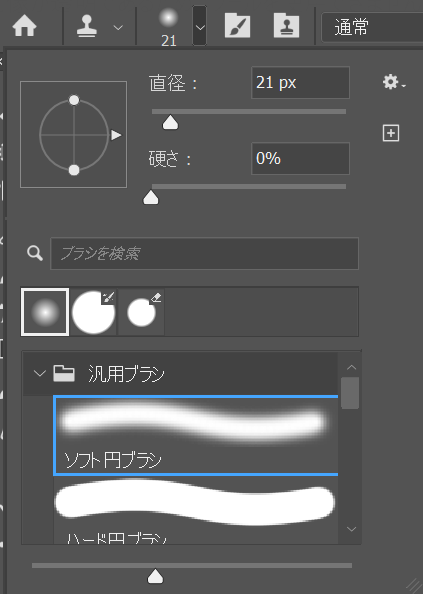Viewport: 423px width, 594px height.
Task: Click the 直径 diameter slider handle
Action: [x=170, y=122]
